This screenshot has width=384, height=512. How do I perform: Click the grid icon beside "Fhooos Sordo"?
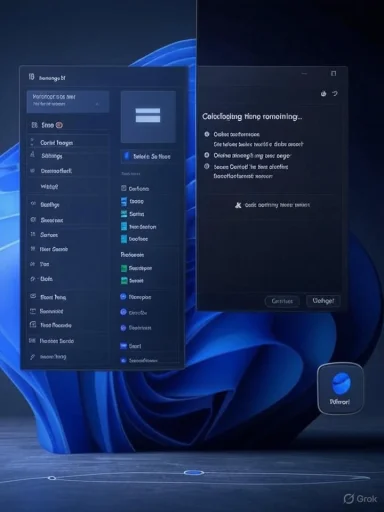(32, 340)
